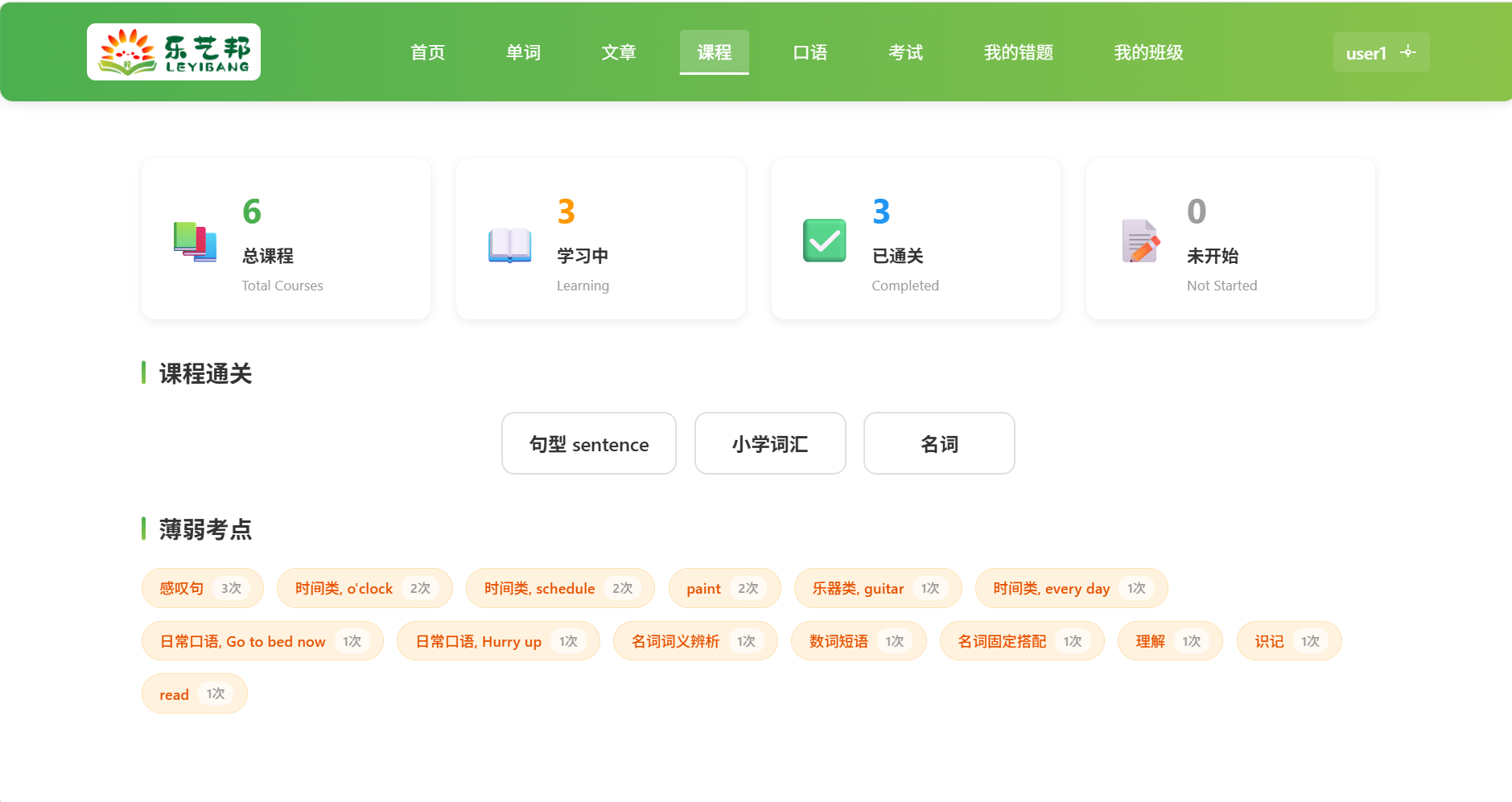Click the 学习中 label on the second card
The height and width of the screenshot is (802, 1512).
pos(583,256)
